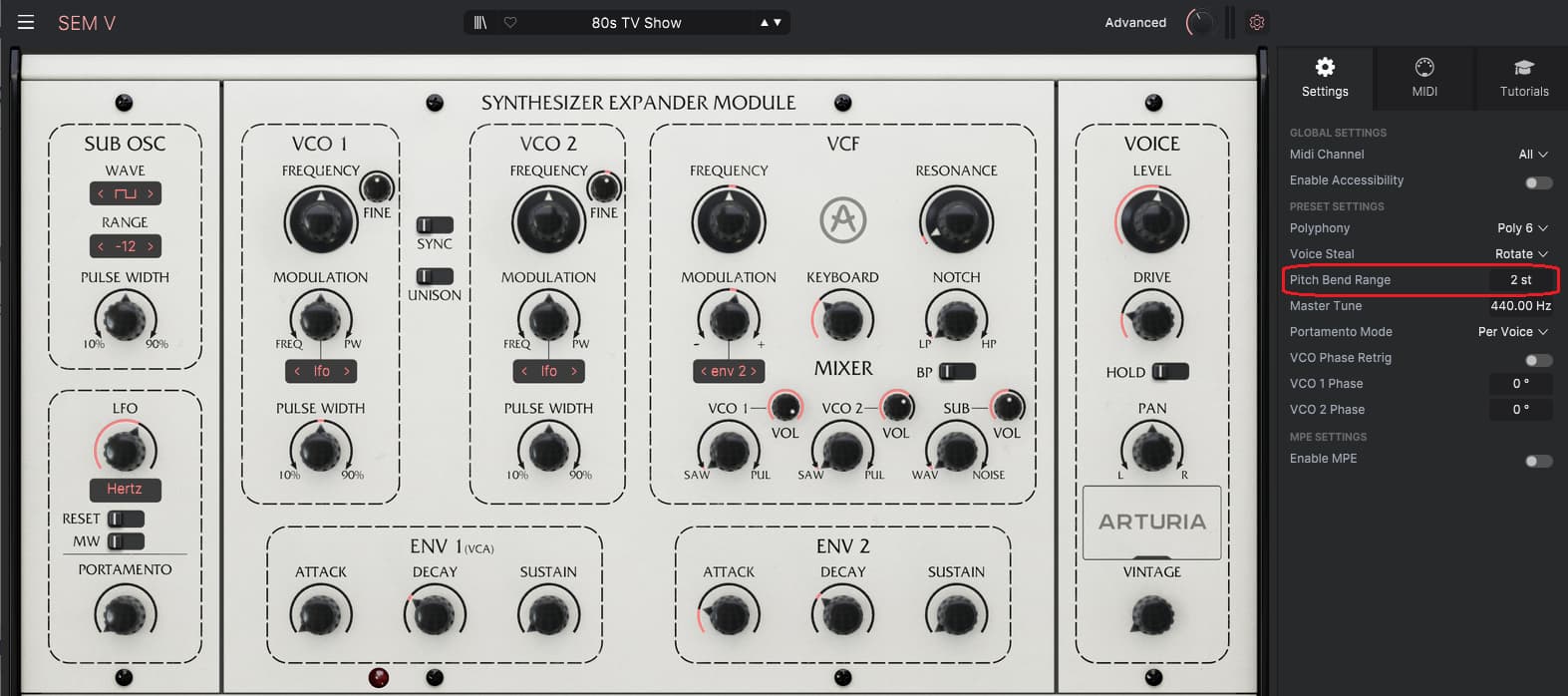Toggle the SYNC switch
The image size is (1568, 696).
coord(434,225)
